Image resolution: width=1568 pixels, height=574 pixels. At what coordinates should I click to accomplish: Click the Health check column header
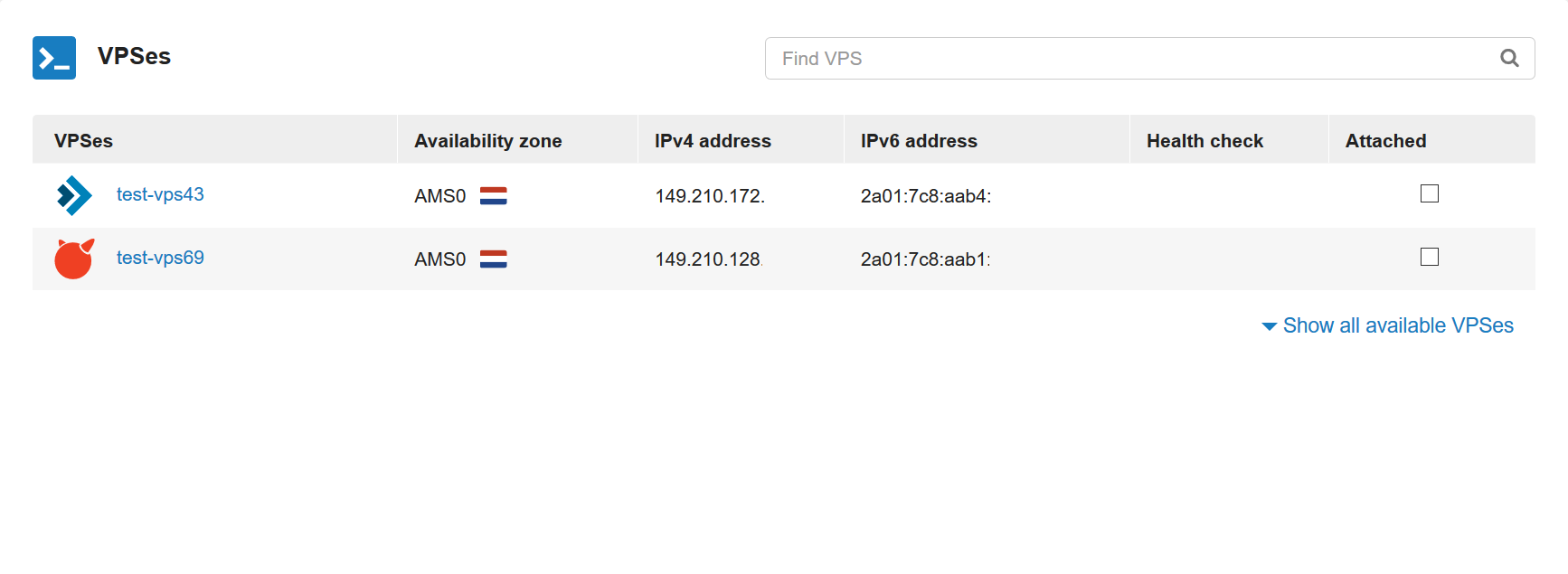1204,140
